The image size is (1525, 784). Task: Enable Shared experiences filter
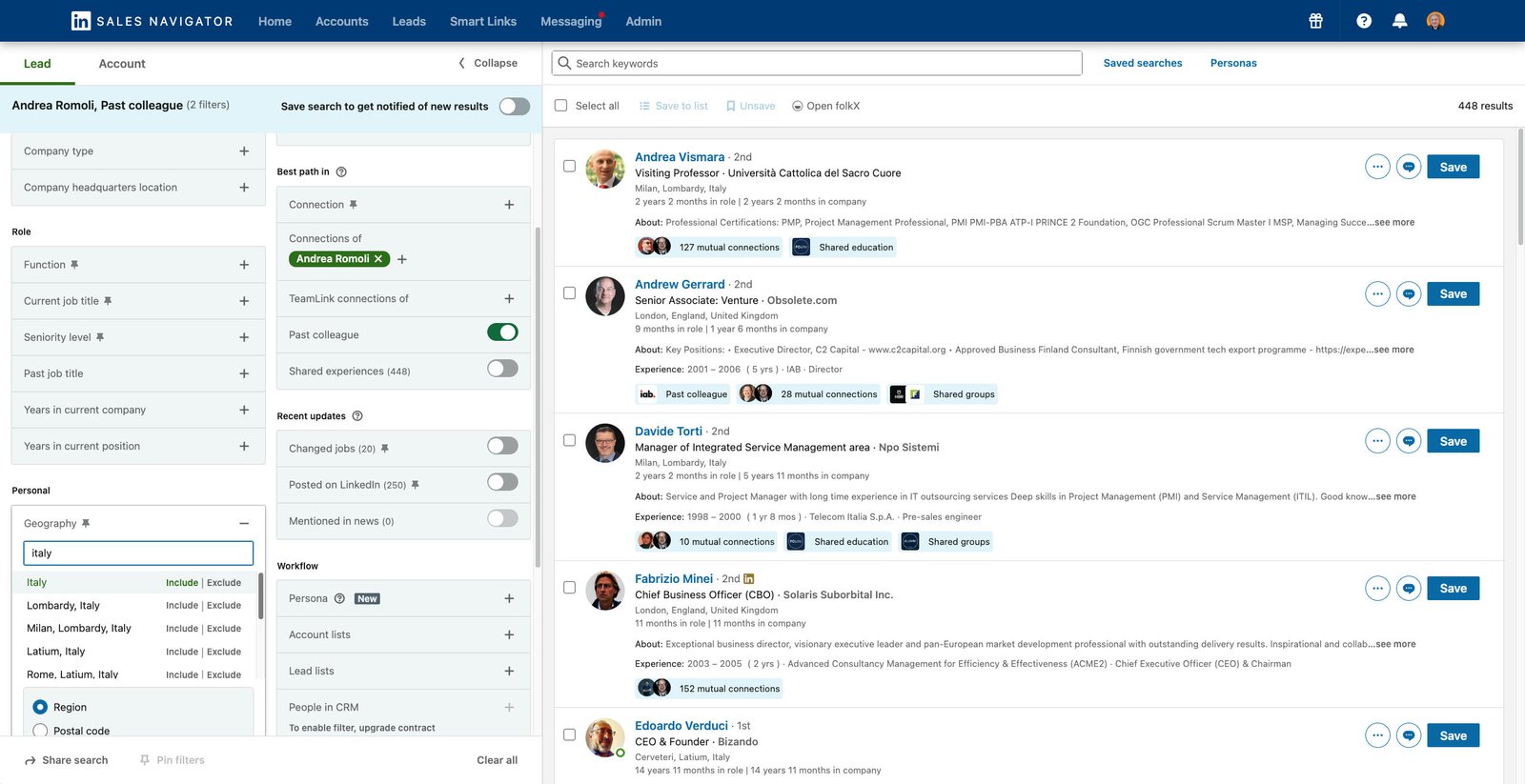(x=502, y=369)
